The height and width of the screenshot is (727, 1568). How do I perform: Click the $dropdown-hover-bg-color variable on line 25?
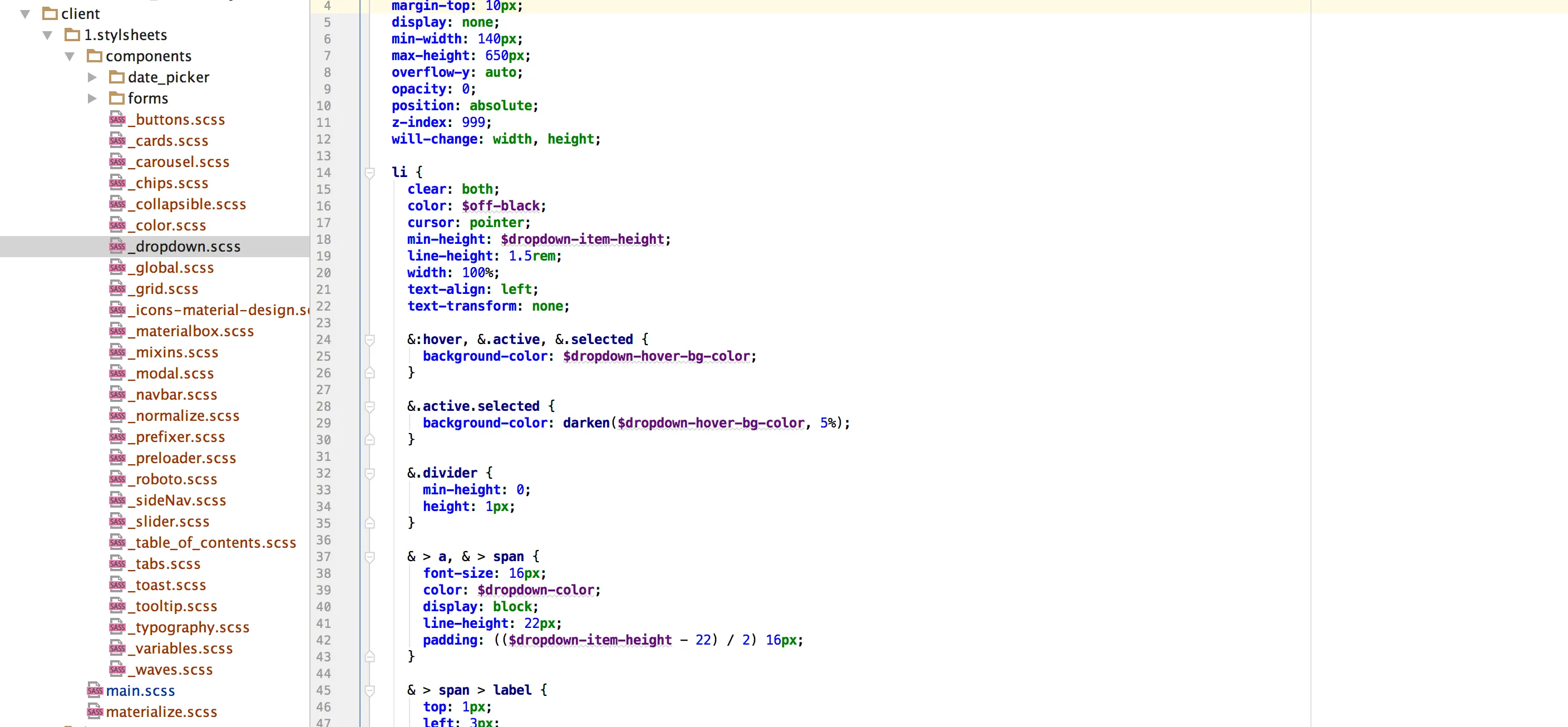[x=655, y=356]
